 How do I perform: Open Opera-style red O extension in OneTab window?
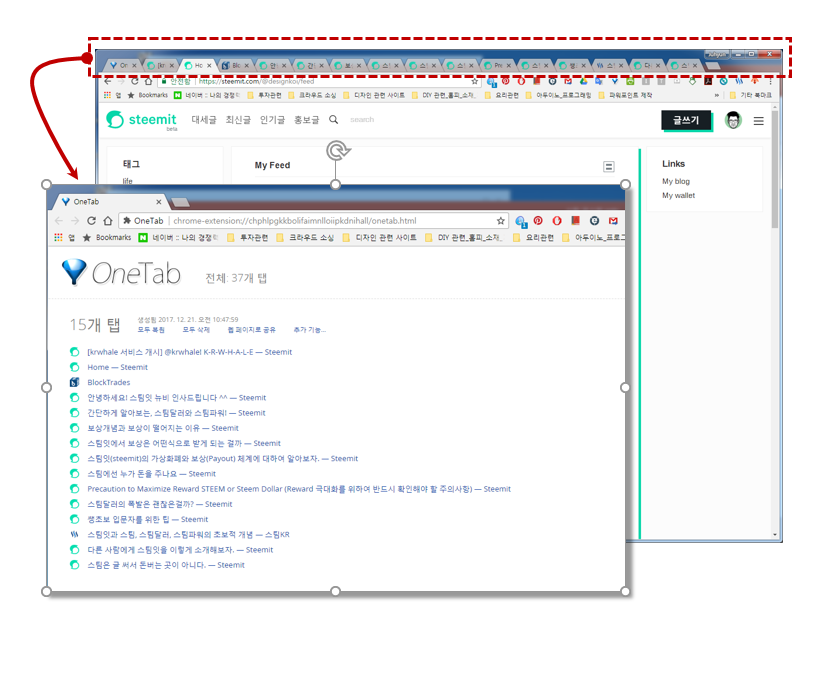pyautogui.click(x=557, y=221)
